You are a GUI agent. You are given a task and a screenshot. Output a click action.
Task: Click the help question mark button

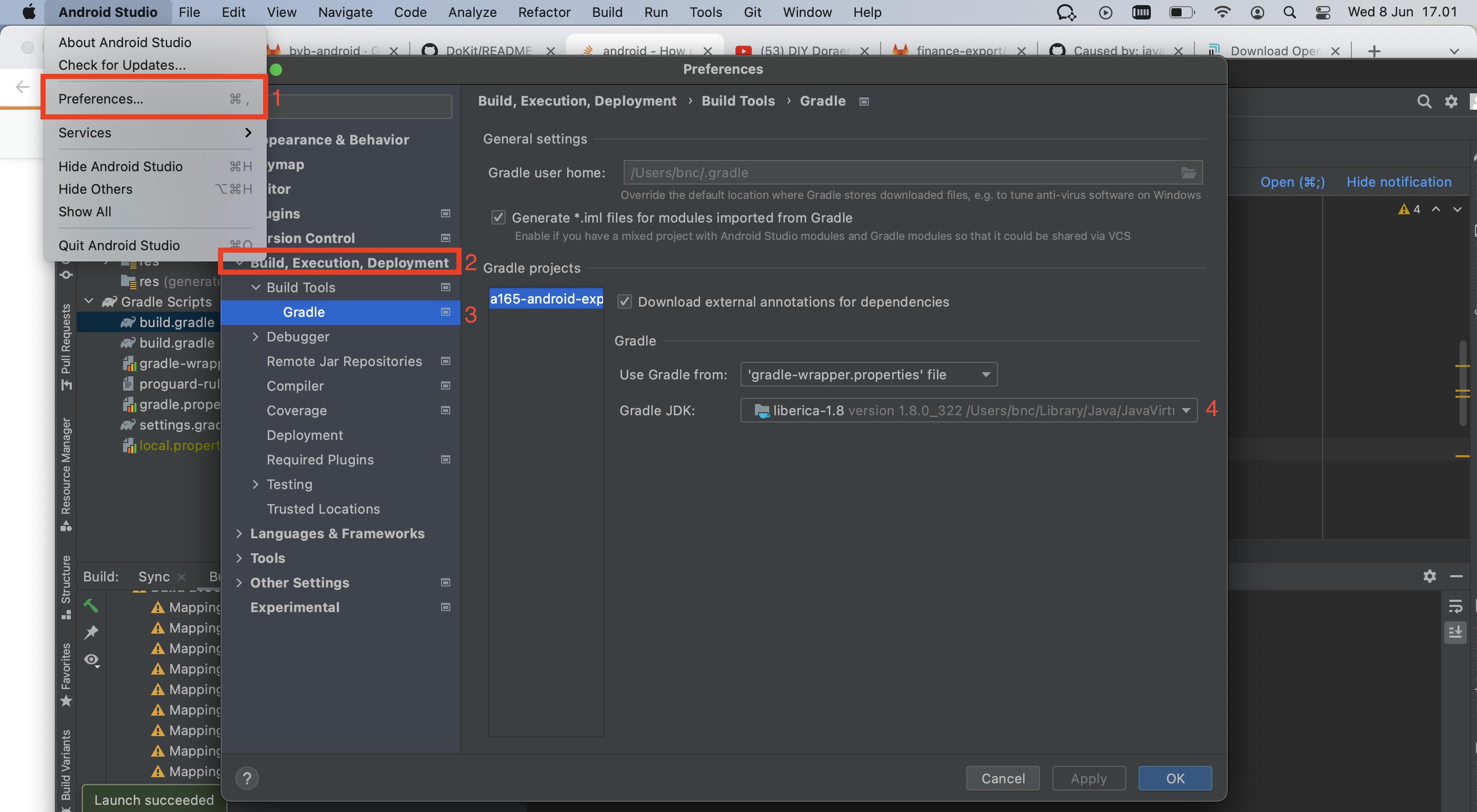(247, 778)
